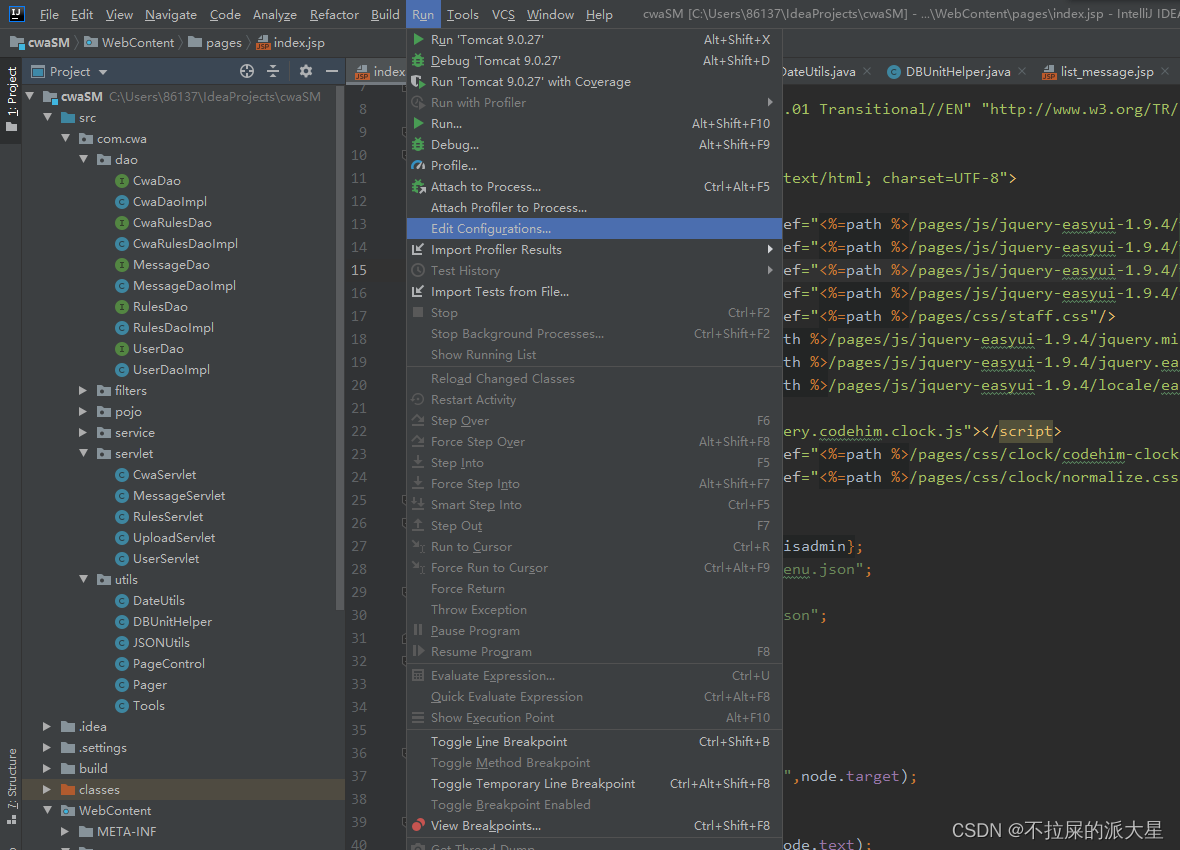1180x850 pixels.
Task: Open the Tools menu
Action: [x=462, y=14]
